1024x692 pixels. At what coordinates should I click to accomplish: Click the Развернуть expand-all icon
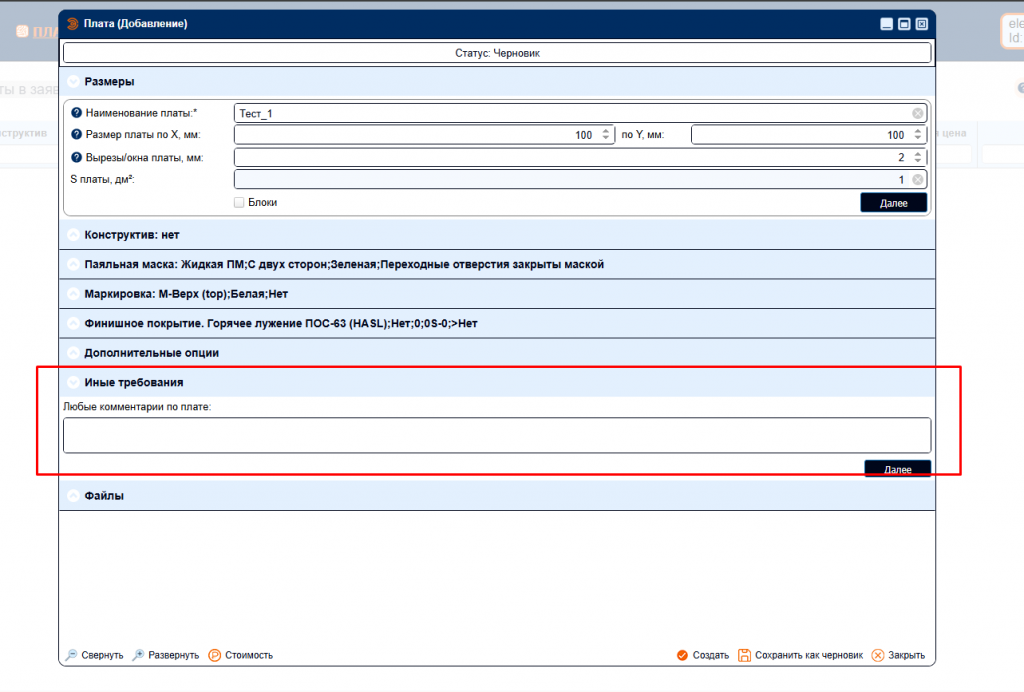point(138,655)
